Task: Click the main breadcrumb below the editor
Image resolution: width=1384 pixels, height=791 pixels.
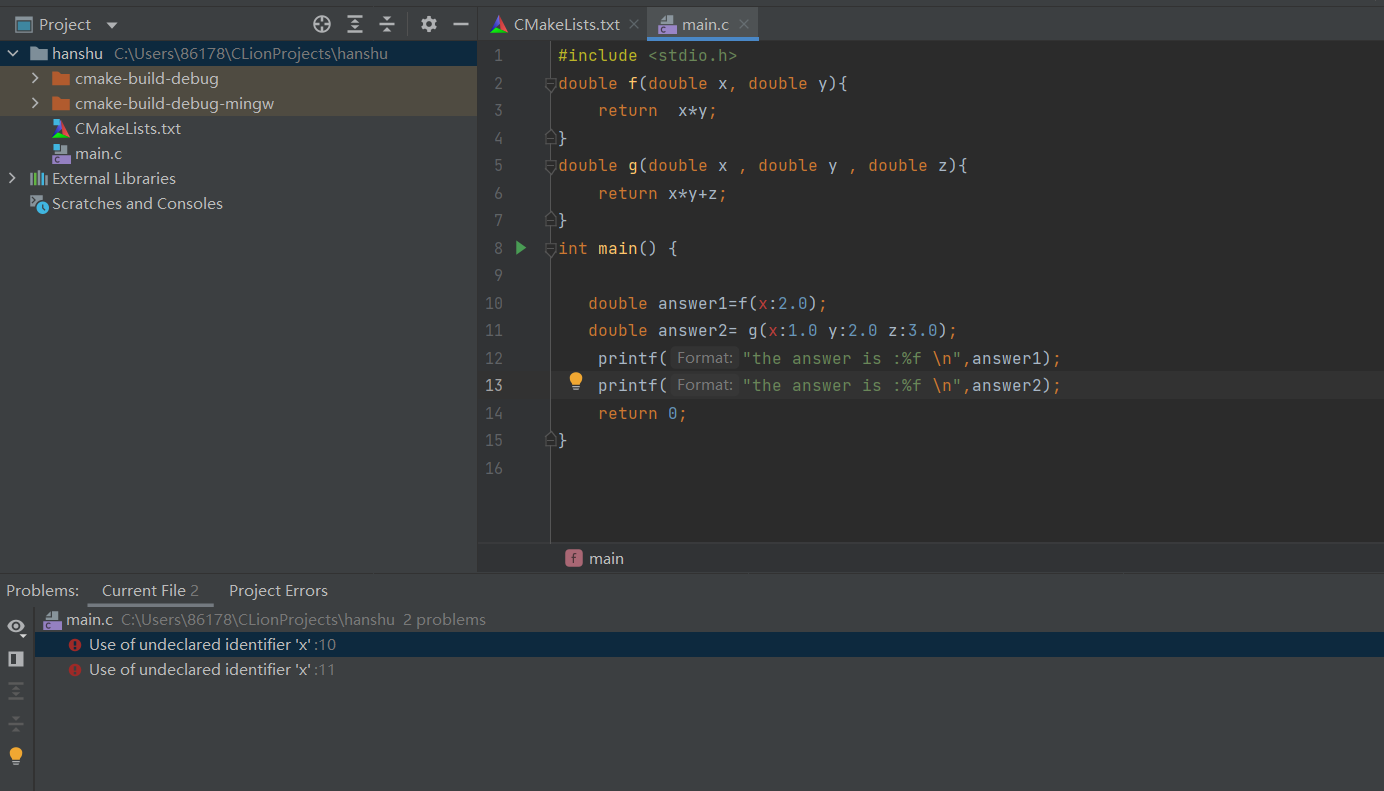Action: click(606, 559)
